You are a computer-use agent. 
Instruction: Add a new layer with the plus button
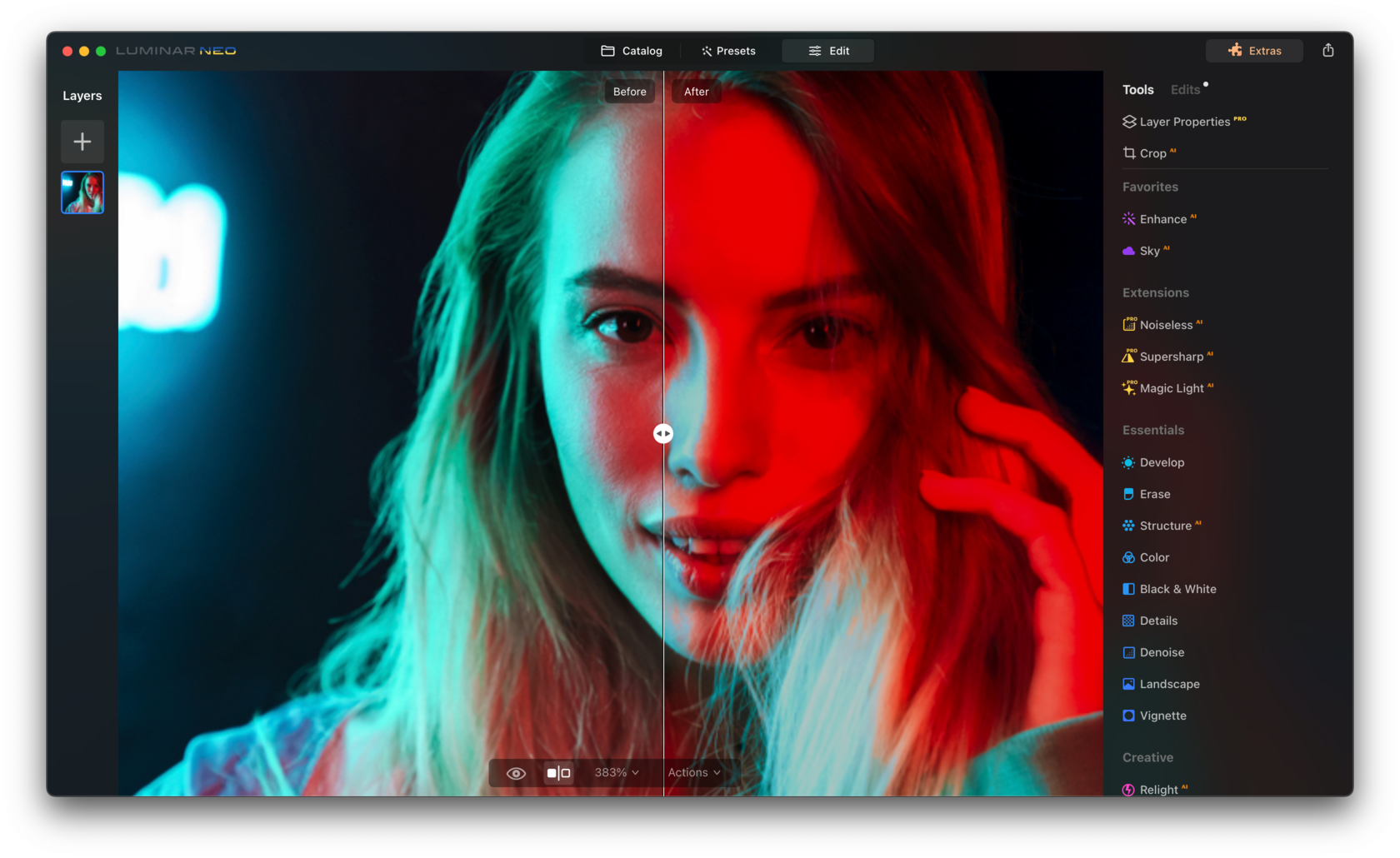point(82,141)
